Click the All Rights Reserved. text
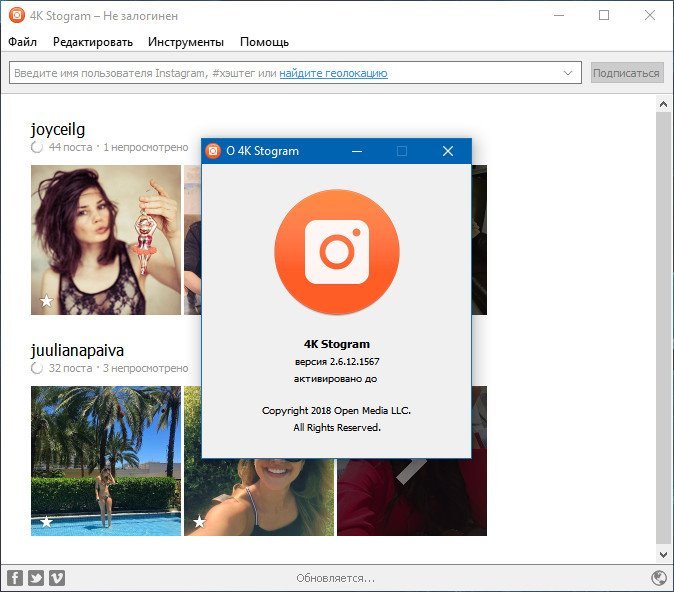This screenshot has height=592, width=674. [337, 427]
